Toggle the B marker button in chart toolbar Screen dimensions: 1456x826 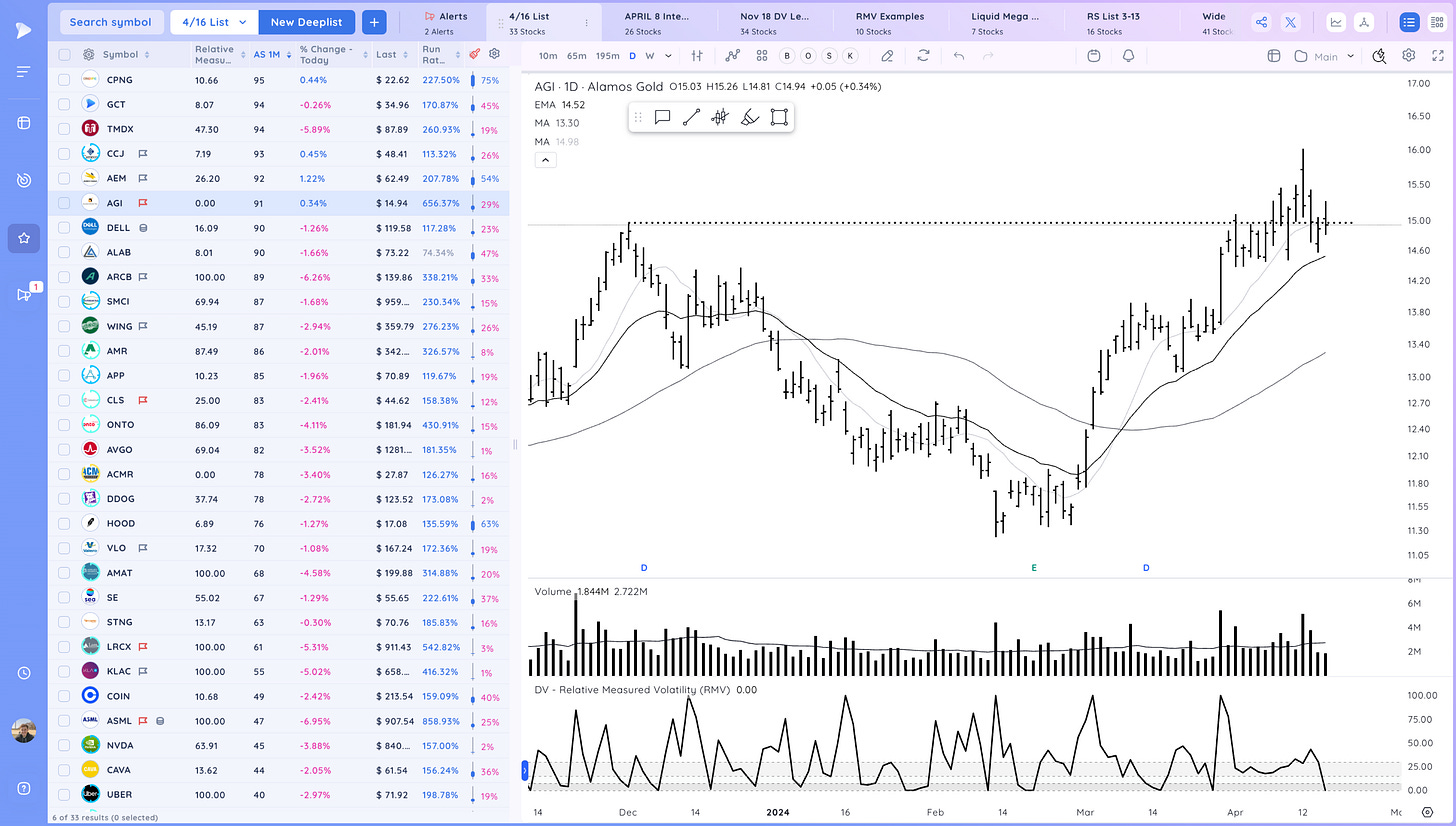pos(787,56)
